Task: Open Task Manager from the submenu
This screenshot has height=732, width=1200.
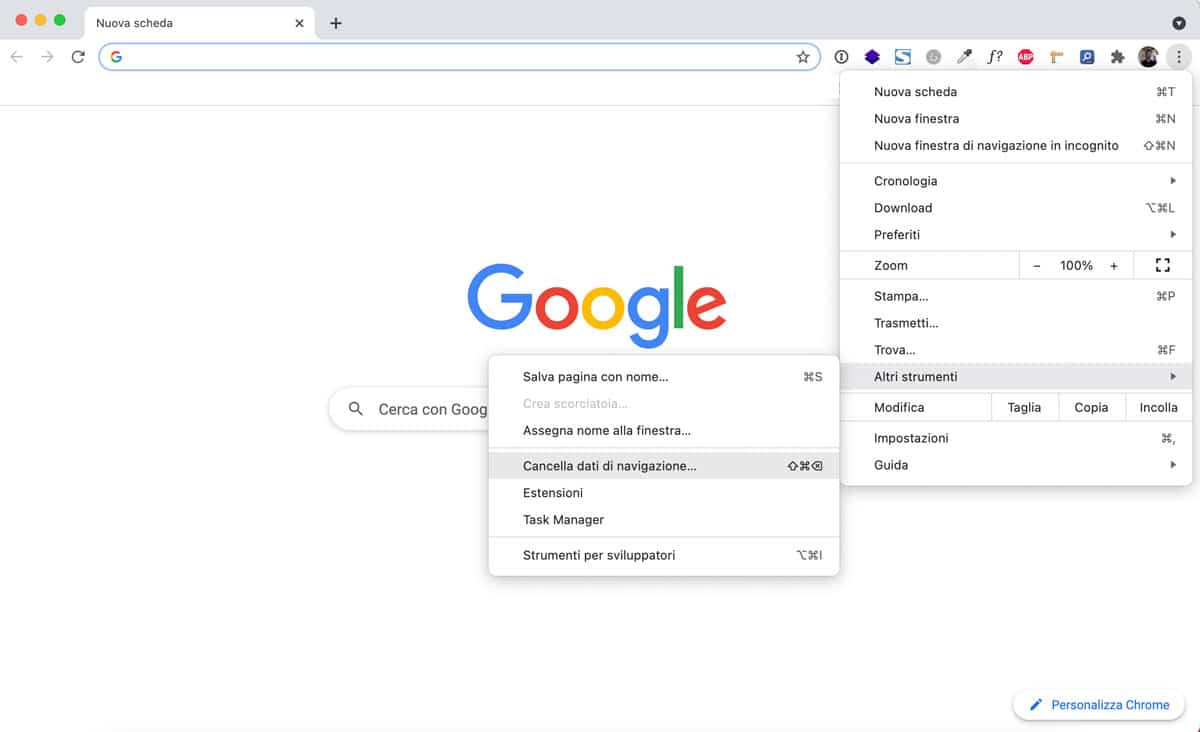Action: [x=664, y=520]
